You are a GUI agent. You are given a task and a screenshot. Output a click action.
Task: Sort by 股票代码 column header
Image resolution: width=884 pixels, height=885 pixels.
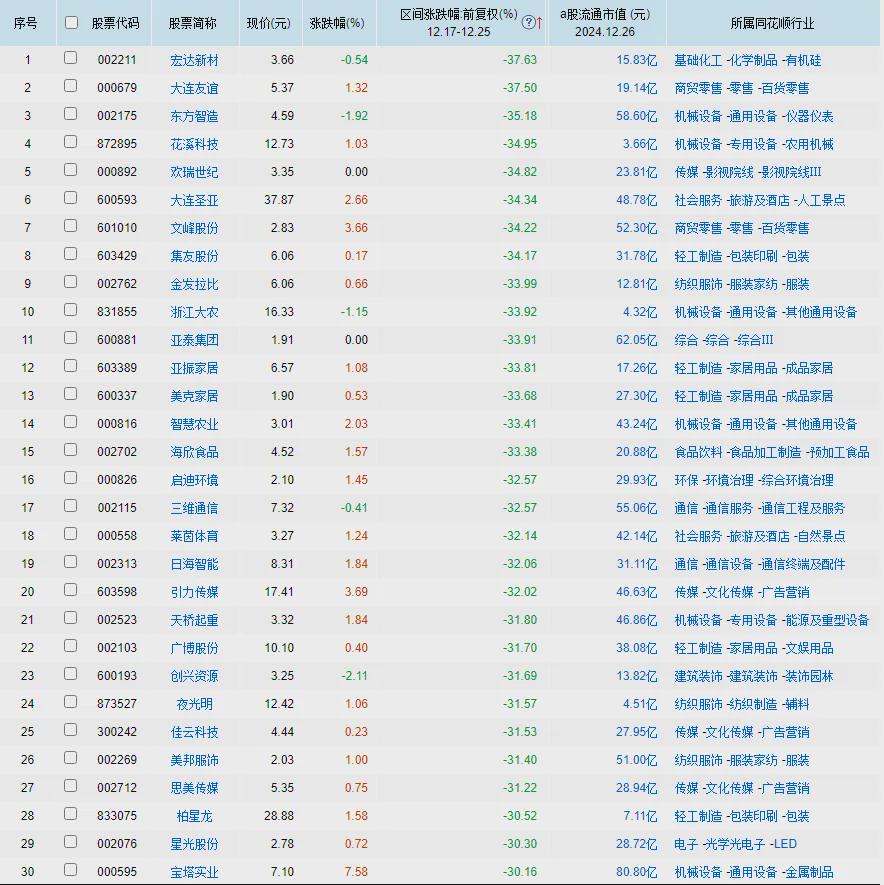115,23
